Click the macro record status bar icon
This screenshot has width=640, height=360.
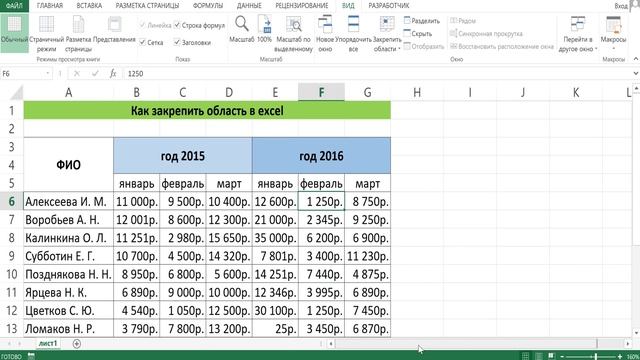31,356
